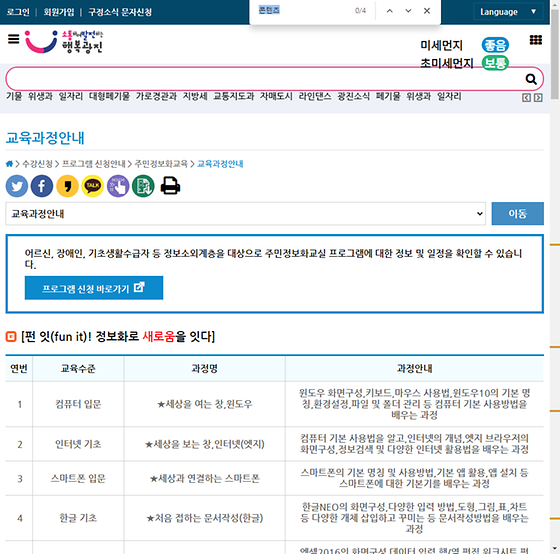
Task: Click the 인터넷 기초 cell
Action: (x=78, y=444)
